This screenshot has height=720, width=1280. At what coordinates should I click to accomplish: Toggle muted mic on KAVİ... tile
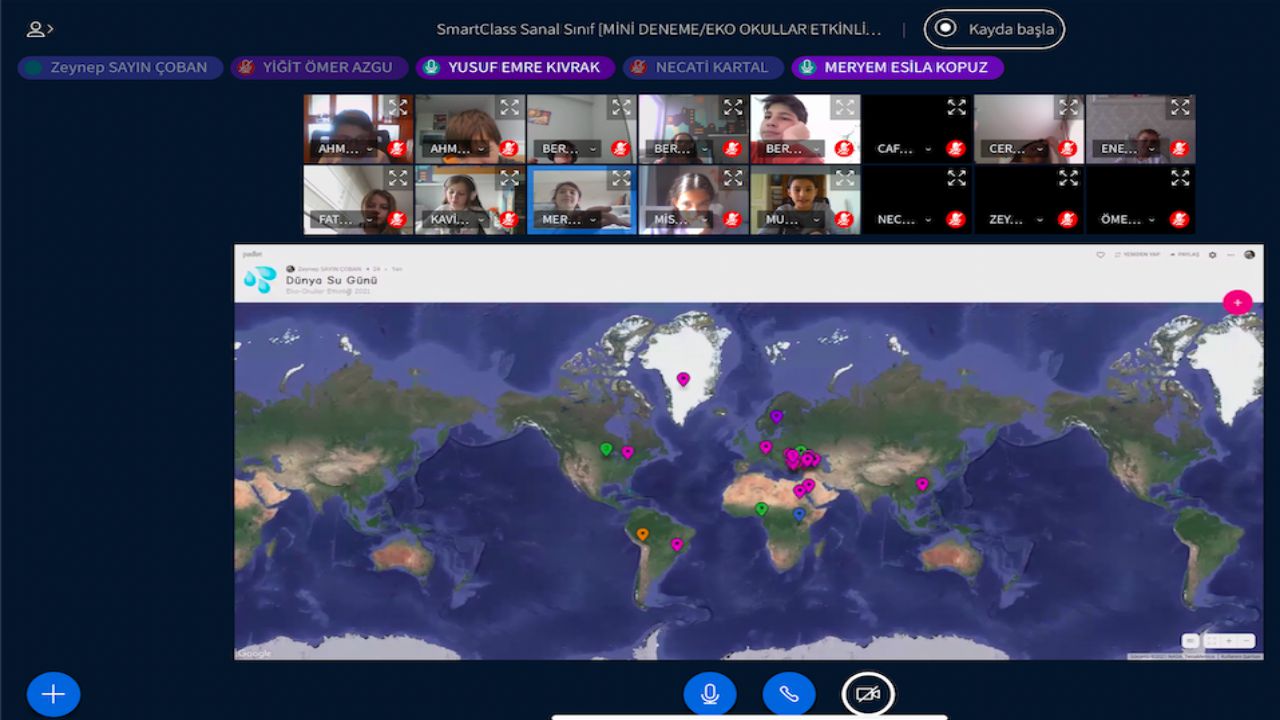tap(508, 219)
